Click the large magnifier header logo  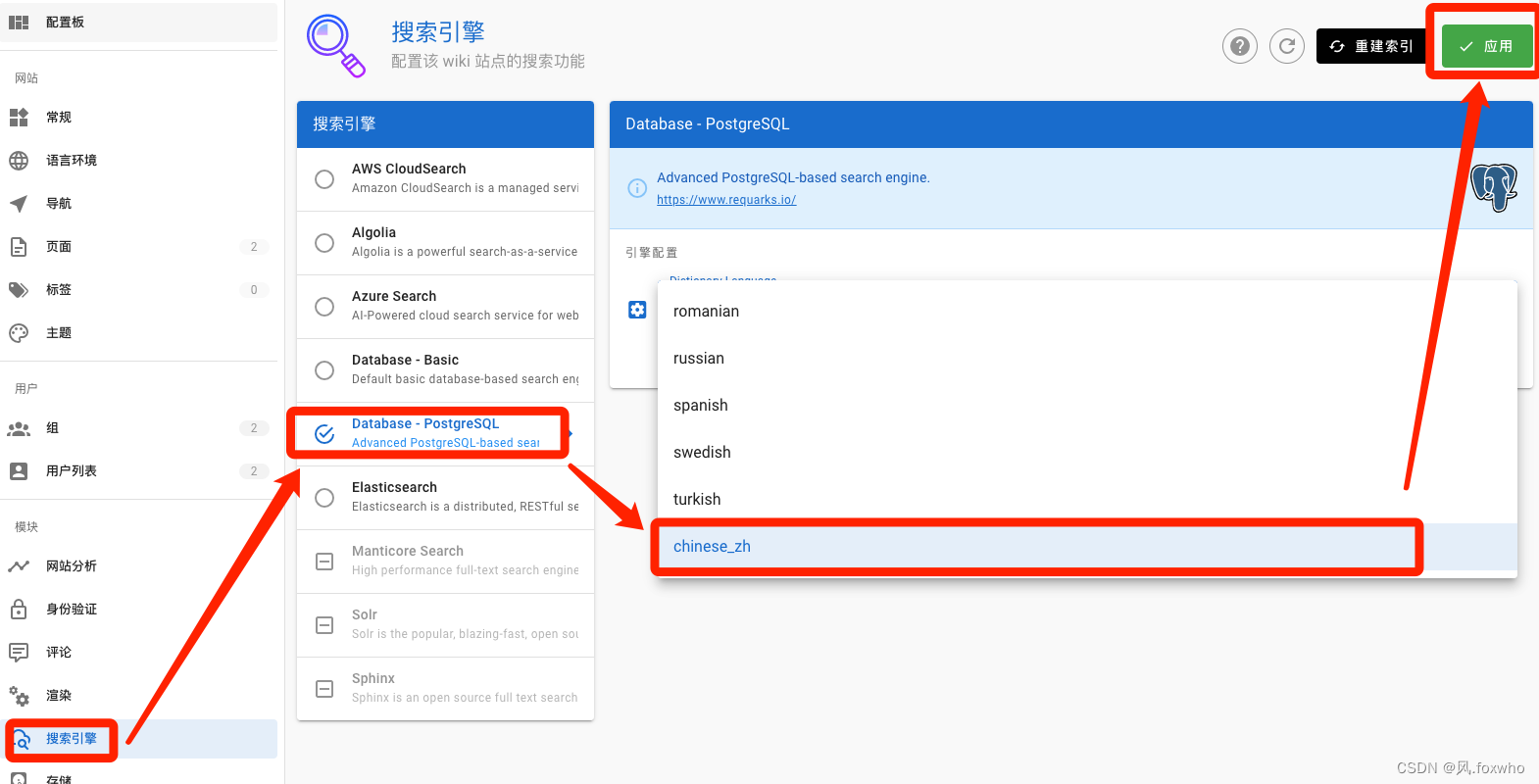point(336,46)
